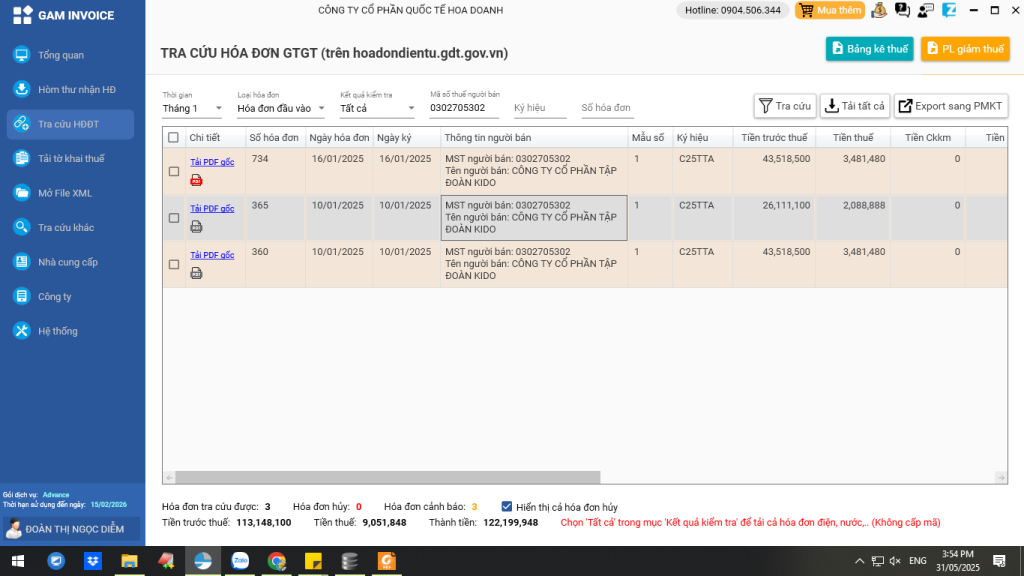Viewport: 1024px width, 576px height.
Task: Open Tải tờ khai thuế in sidebar
Action: point(71,159)
